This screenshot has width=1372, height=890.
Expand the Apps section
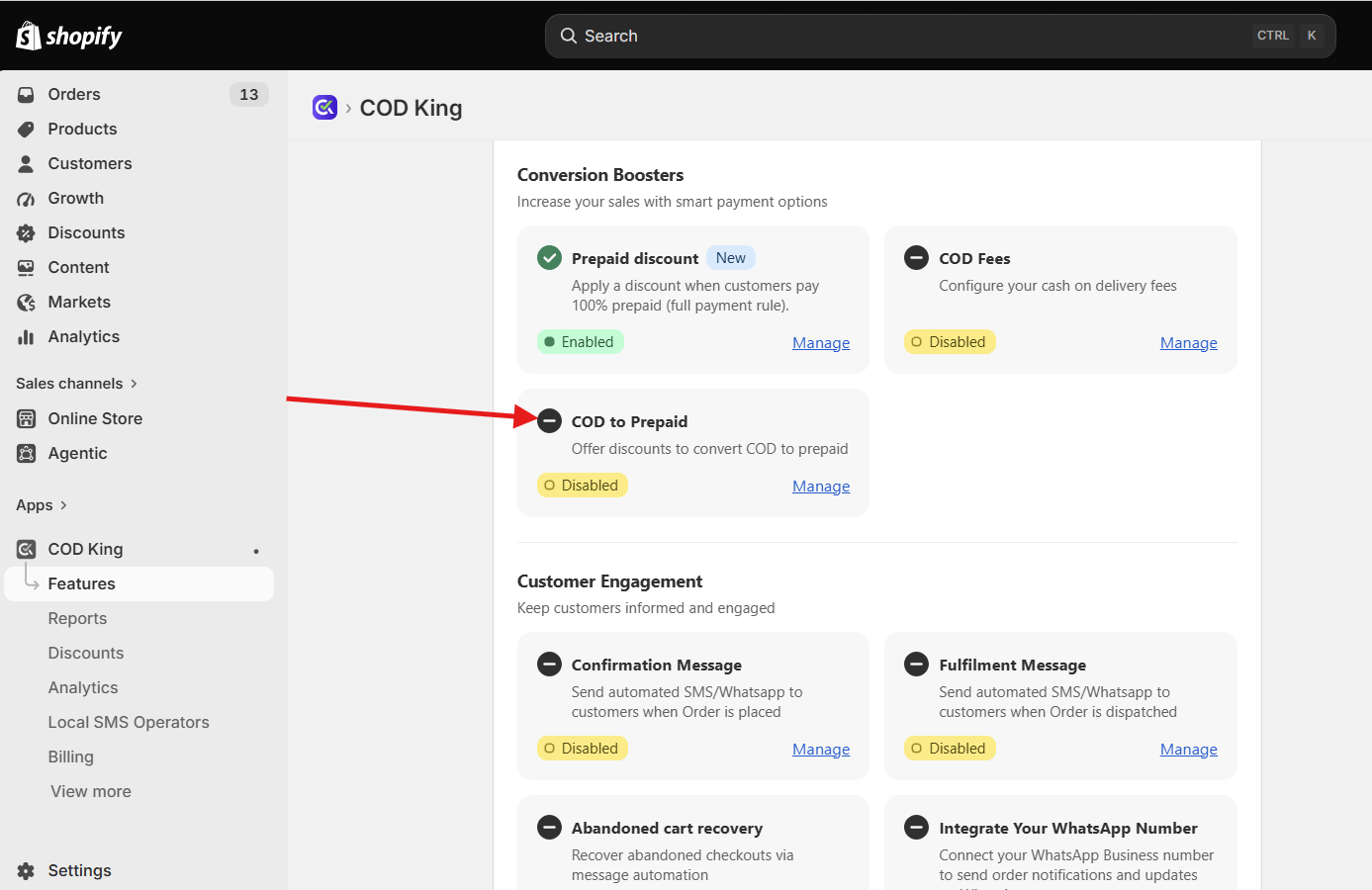(42, 505)
